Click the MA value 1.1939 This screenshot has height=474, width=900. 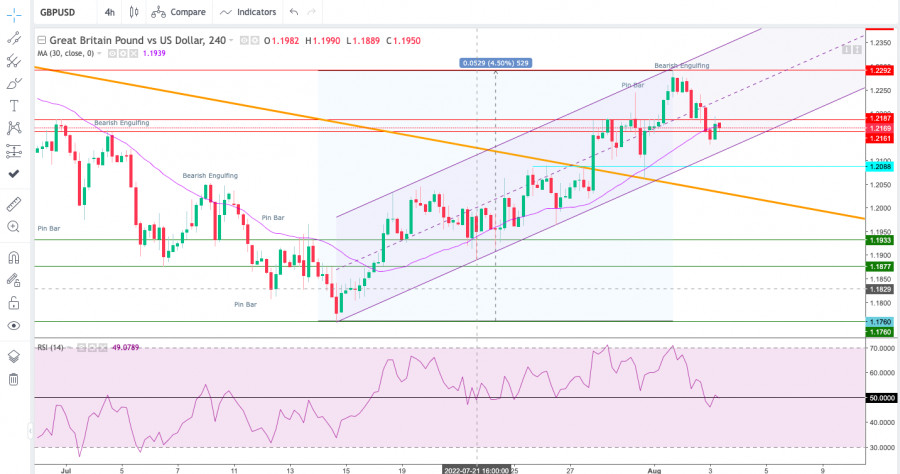154,53
